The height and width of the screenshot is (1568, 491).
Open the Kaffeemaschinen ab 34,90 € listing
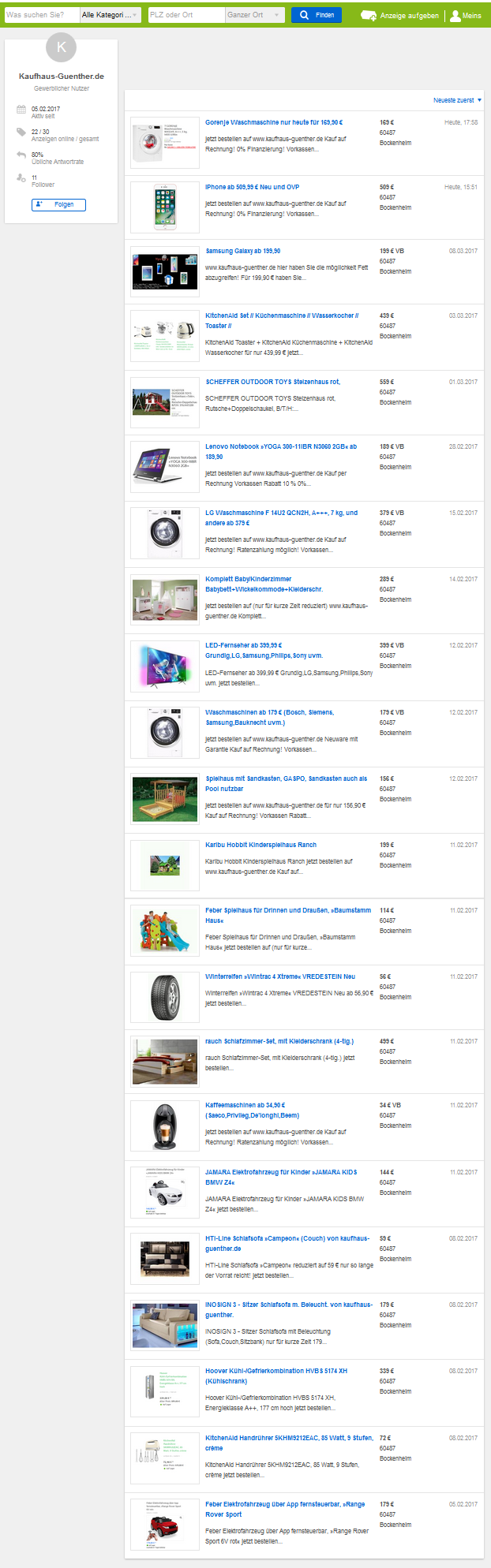[253, 1110]
